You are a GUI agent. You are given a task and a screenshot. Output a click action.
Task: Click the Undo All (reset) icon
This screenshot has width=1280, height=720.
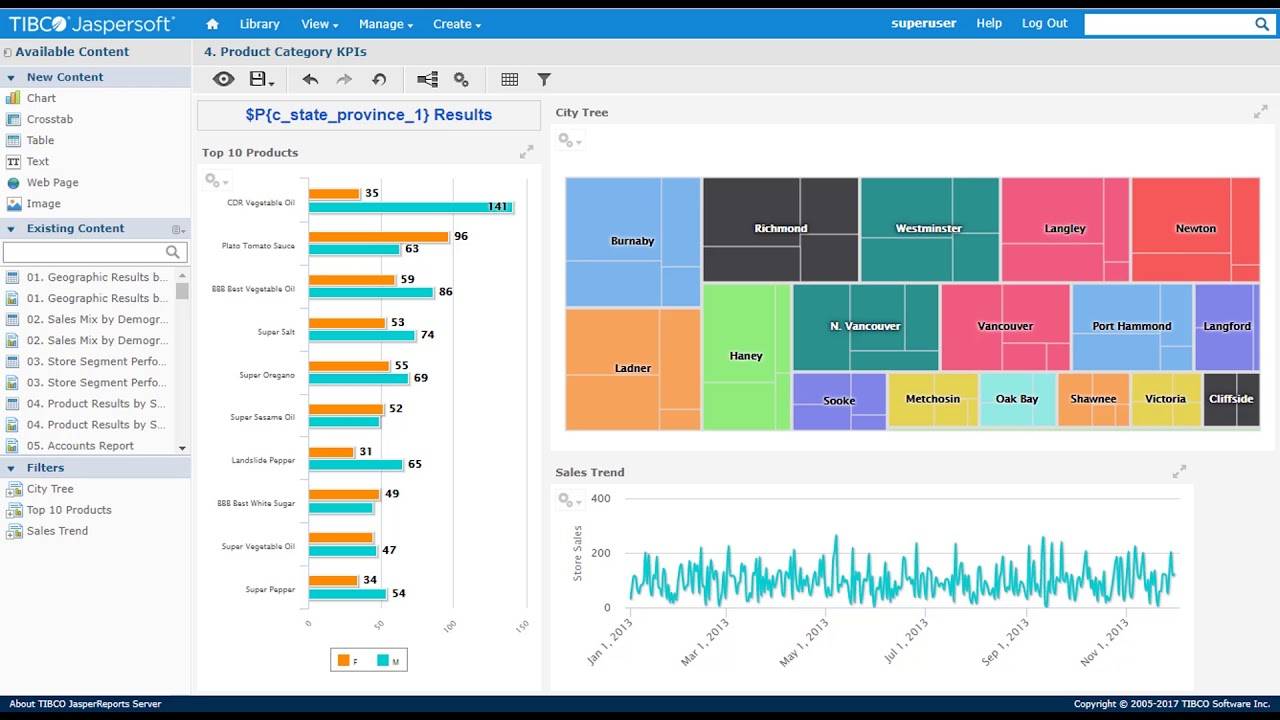(x=379, y=79)
